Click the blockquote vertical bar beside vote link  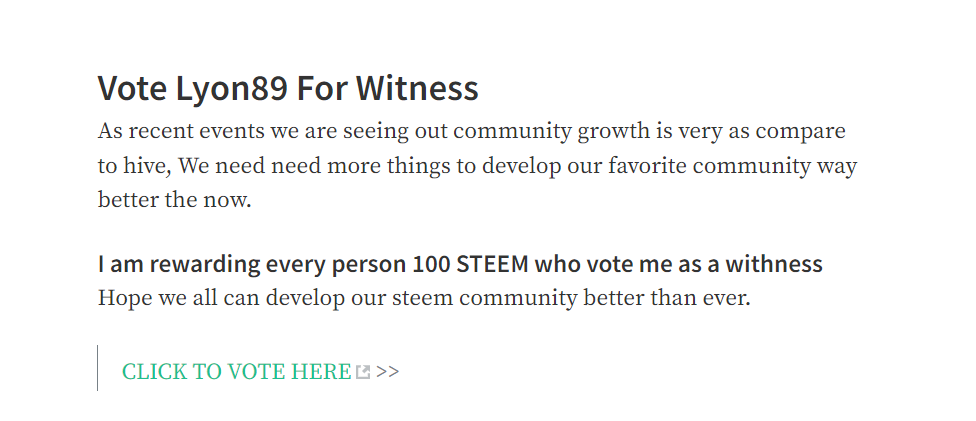coord(98,368)
